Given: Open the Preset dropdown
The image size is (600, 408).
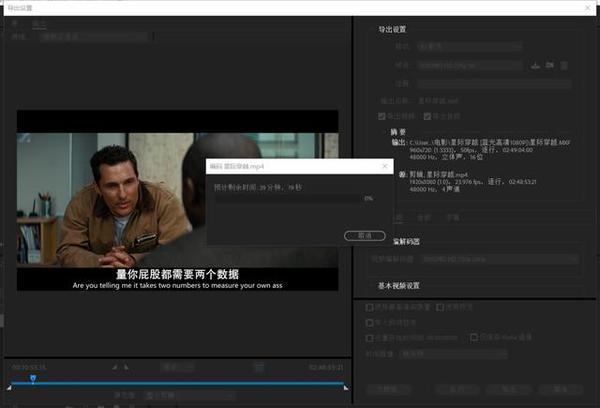Looking at the screenshot, I should point(470,65).
